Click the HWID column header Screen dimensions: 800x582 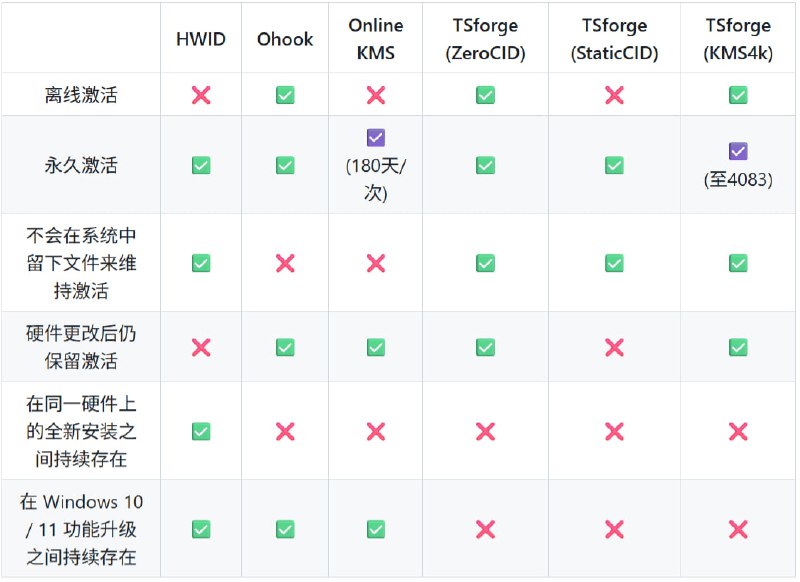pos(201,39)
